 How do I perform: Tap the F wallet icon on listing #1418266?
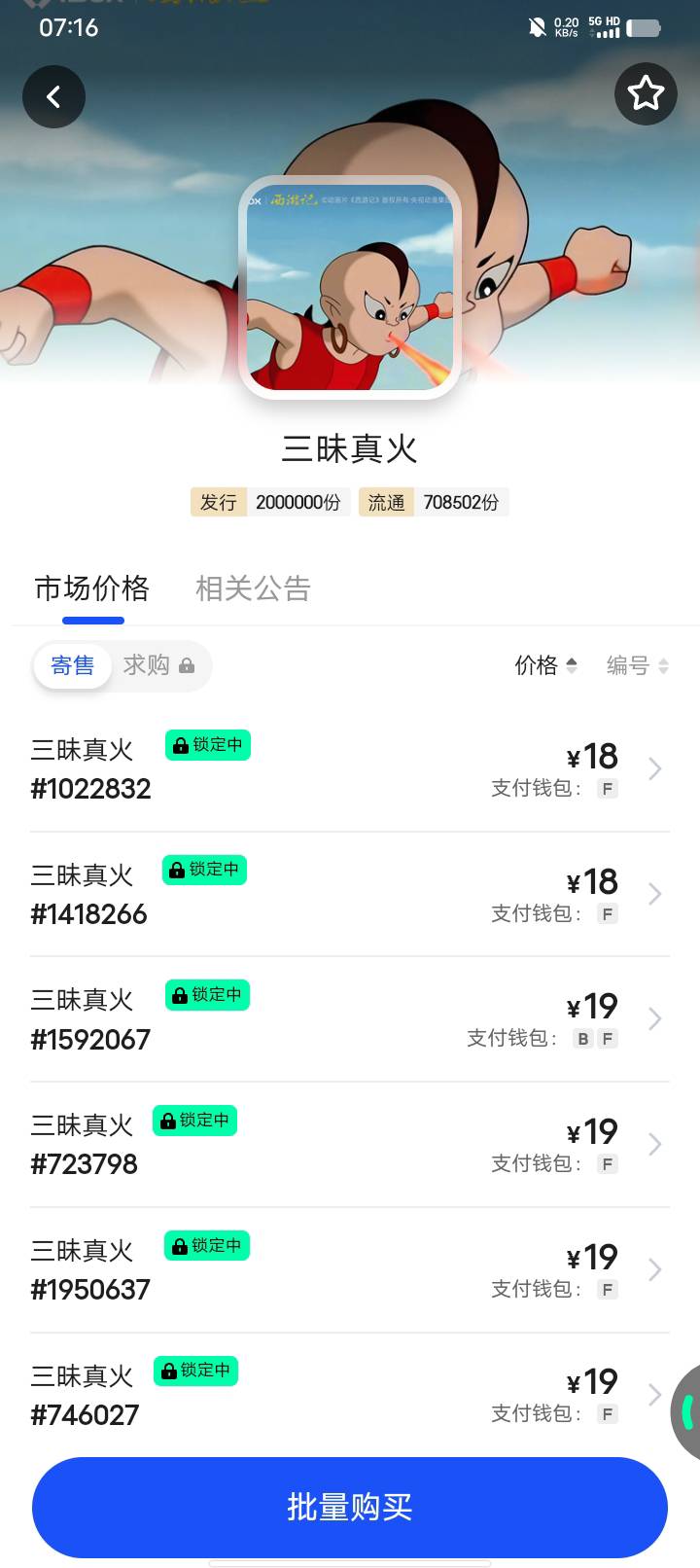coord(608,913)
